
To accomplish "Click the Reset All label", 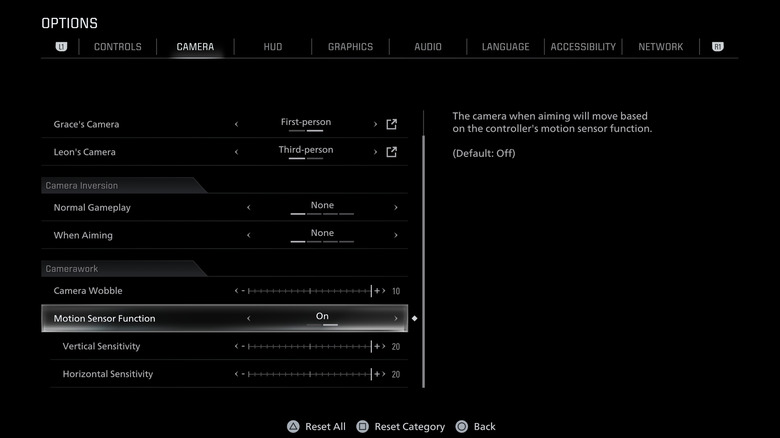I will (x=325, y=427).
